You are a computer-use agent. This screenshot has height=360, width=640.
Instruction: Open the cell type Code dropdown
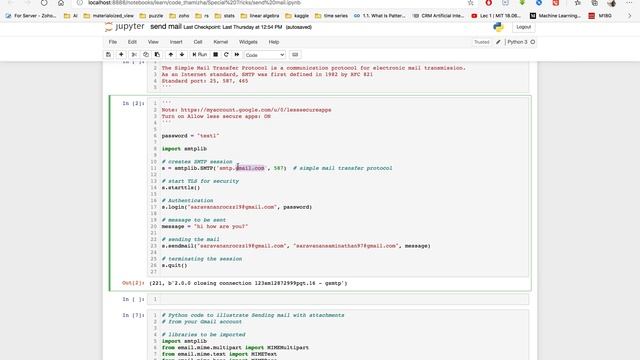(264, 55)
